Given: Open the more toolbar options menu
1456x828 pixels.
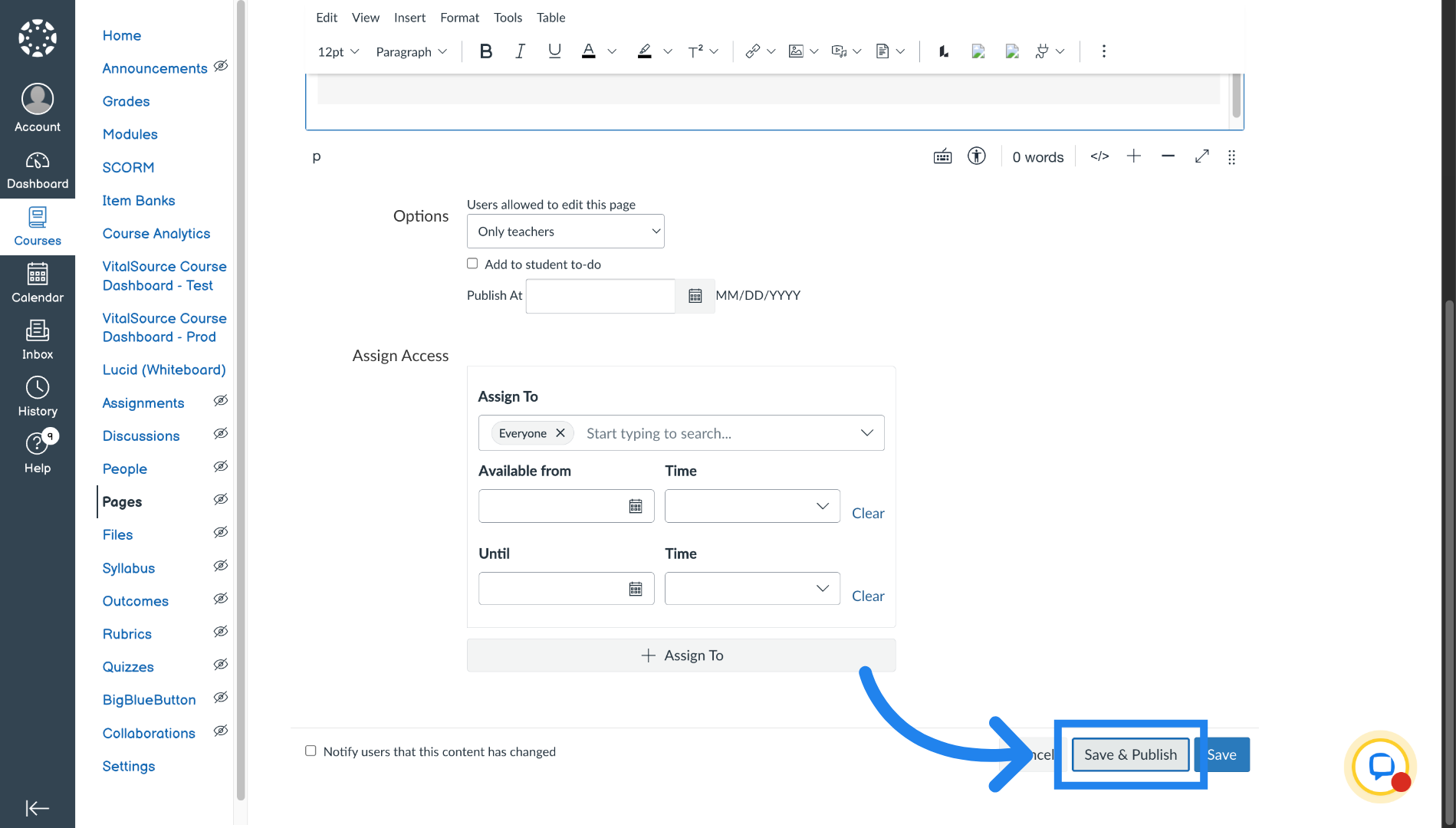Looking at the screenshot, I should (x=1103, y=51).
